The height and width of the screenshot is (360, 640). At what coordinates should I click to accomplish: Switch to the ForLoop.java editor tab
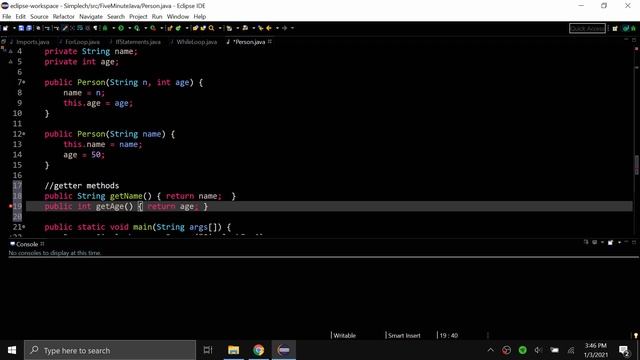(80, 42)
